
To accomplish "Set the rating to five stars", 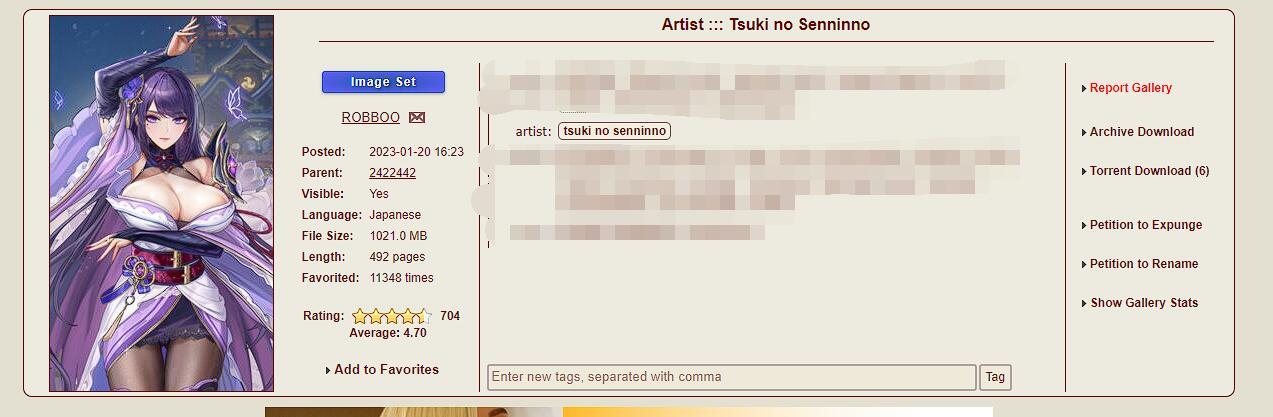I will (424, 316).
